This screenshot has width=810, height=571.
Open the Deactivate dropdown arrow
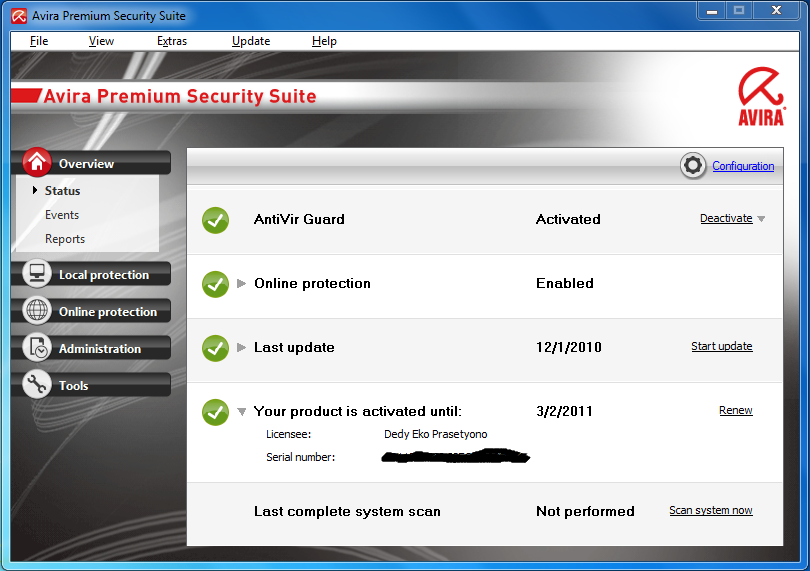(x=761, y=219)
